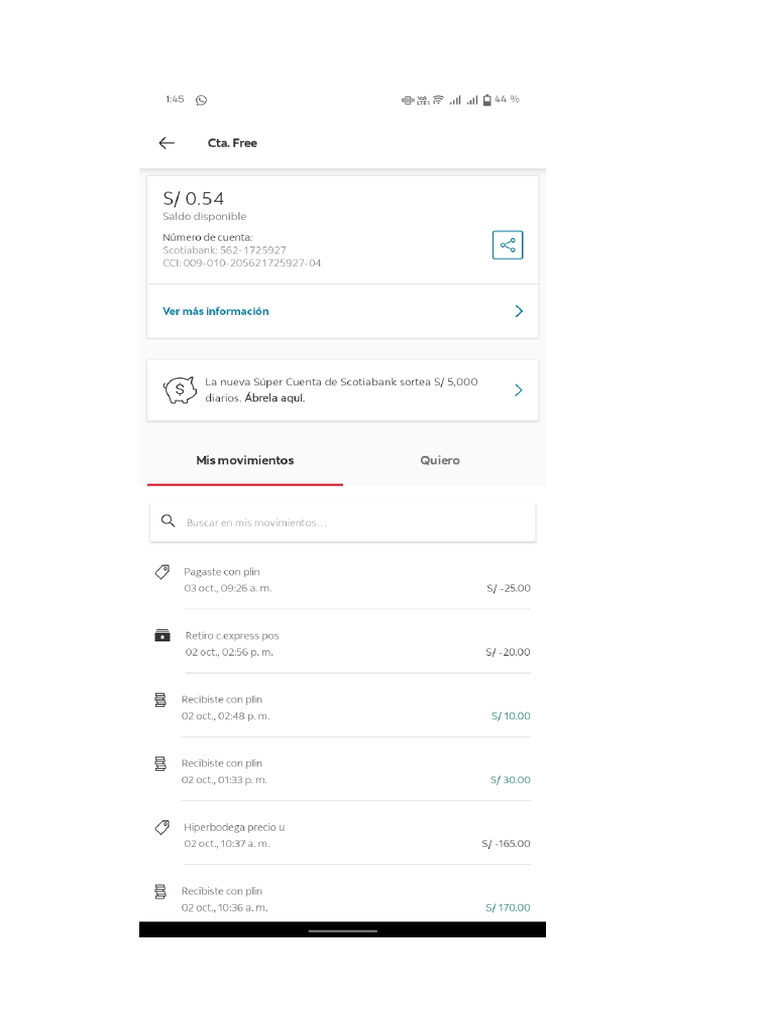Tap the share account number icon
768x1024 pixels.
507,245
